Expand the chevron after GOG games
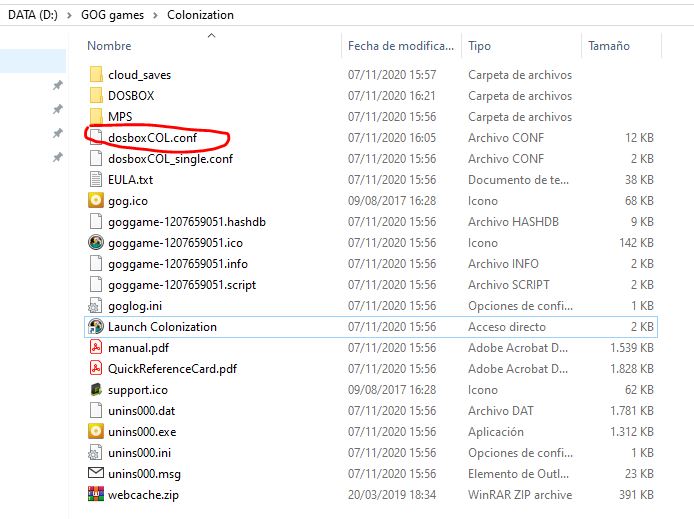Viewport: 694px width, 519px height. pyautogui.click(x=155, y=15)
